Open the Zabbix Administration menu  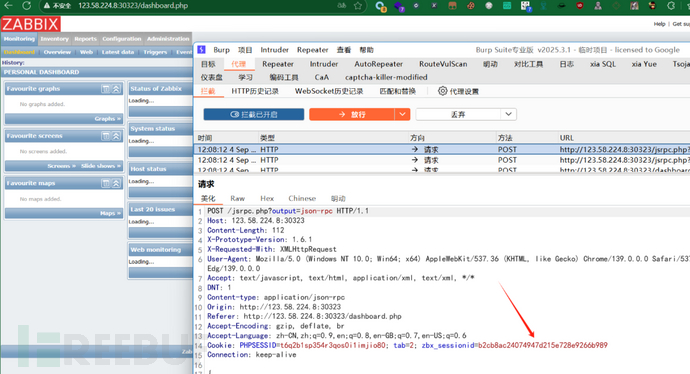coord(168,39)
